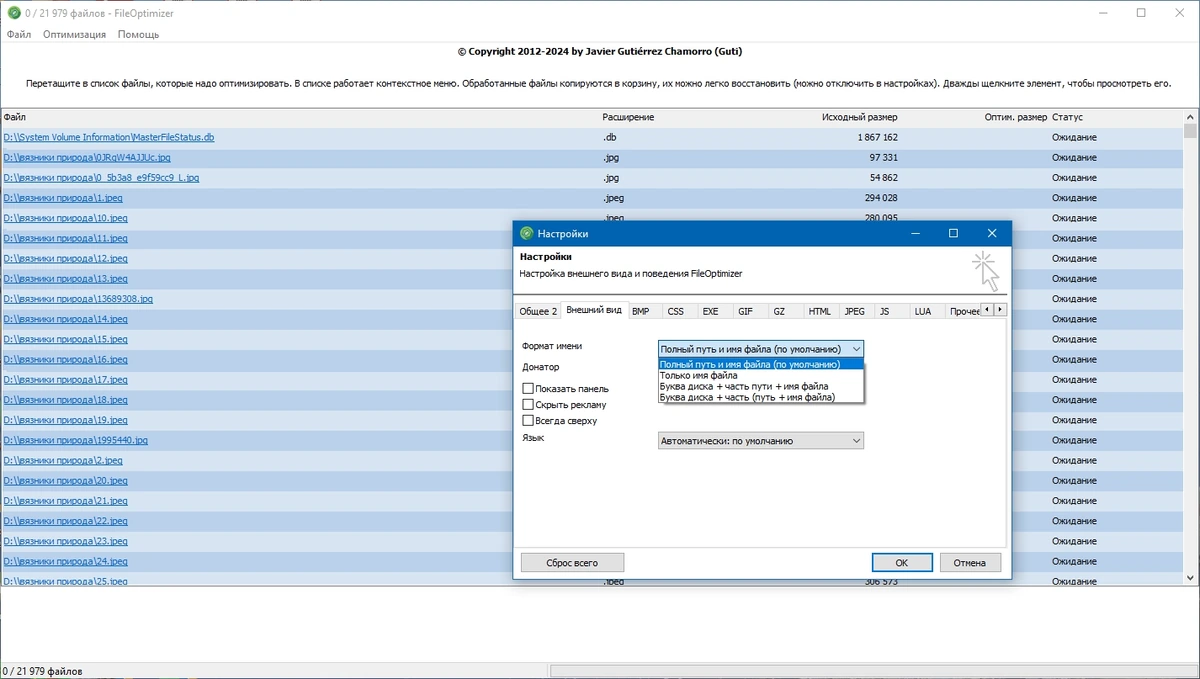Collapse the 'Формат имени' combo box
Image resolution: width=1200 pixels, height=679 pixels.
click(x=854, y=349)
